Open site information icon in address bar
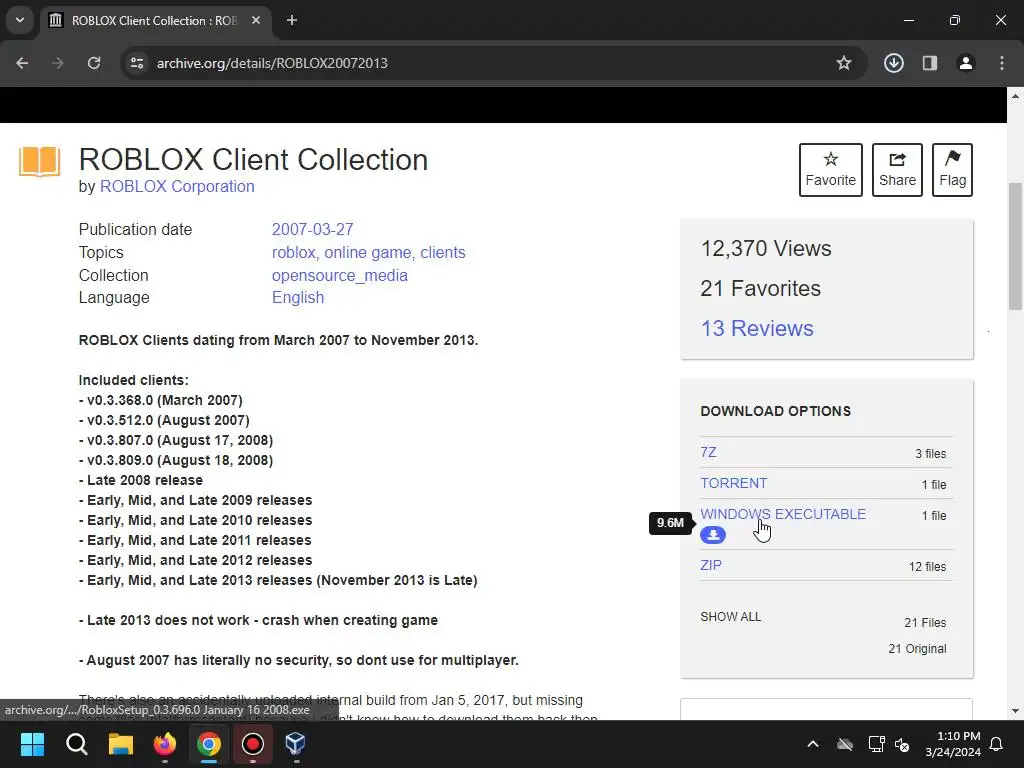 [137, 63]
